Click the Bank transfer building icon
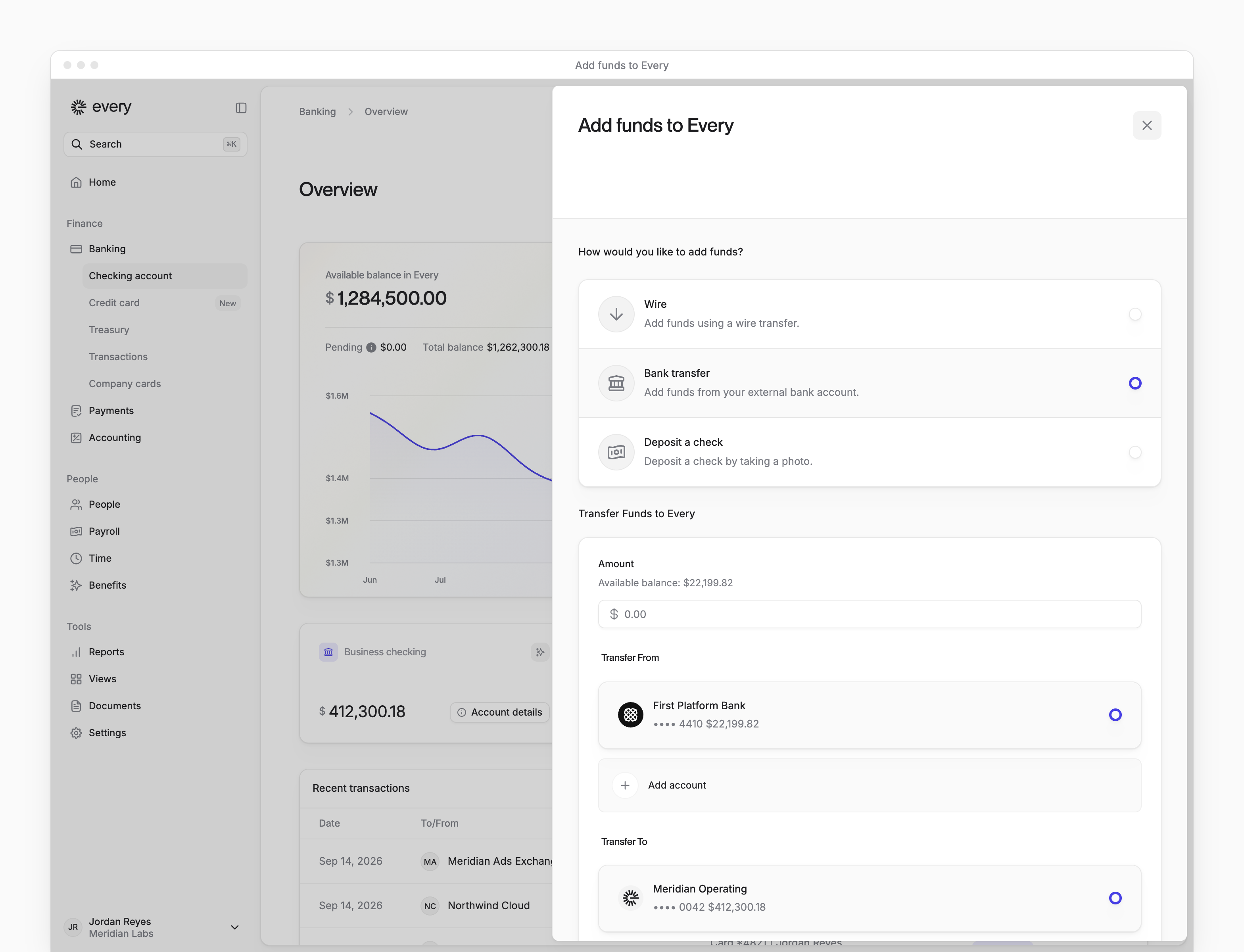The image size is (1244, 952). click(x=616, y=383)
